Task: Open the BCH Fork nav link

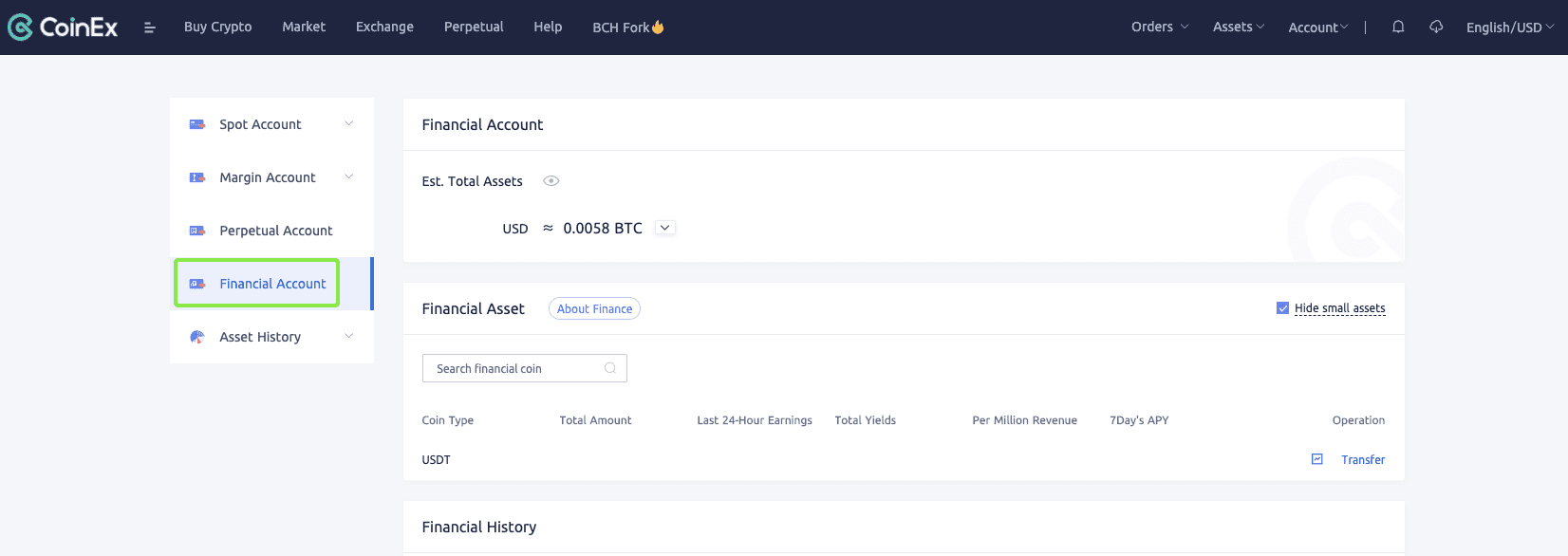Action: [x=628, y=28]
